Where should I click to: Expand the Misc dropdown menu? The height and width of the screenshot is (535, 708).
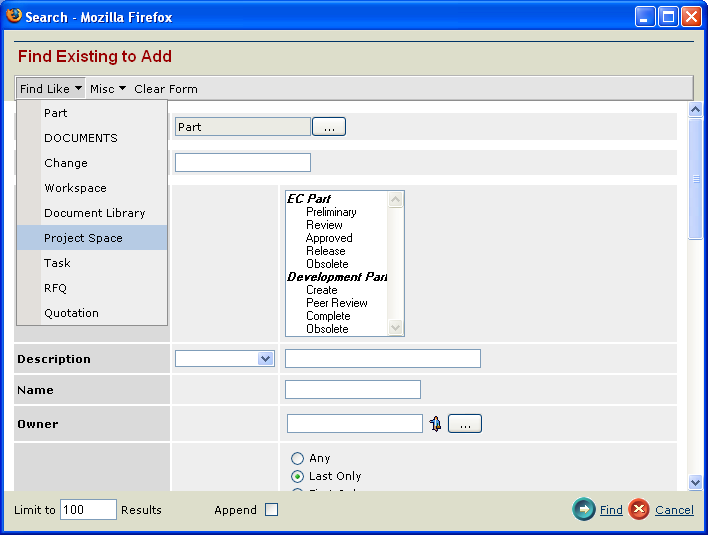tap(108, 89)
